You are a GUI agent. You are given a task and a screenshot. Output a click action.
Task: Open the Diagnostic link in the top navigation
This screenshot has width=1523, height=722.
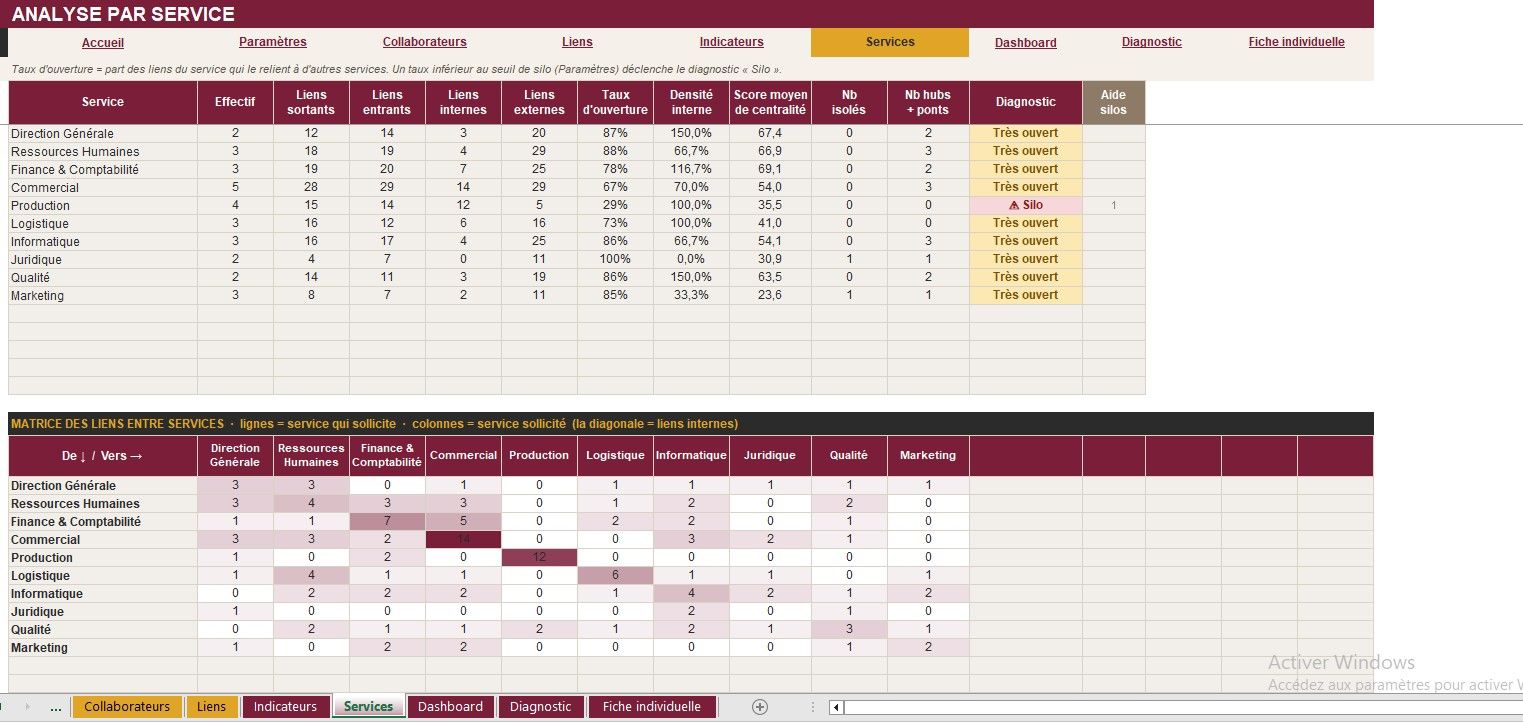pyautogui.click(x=1152, y=42)
